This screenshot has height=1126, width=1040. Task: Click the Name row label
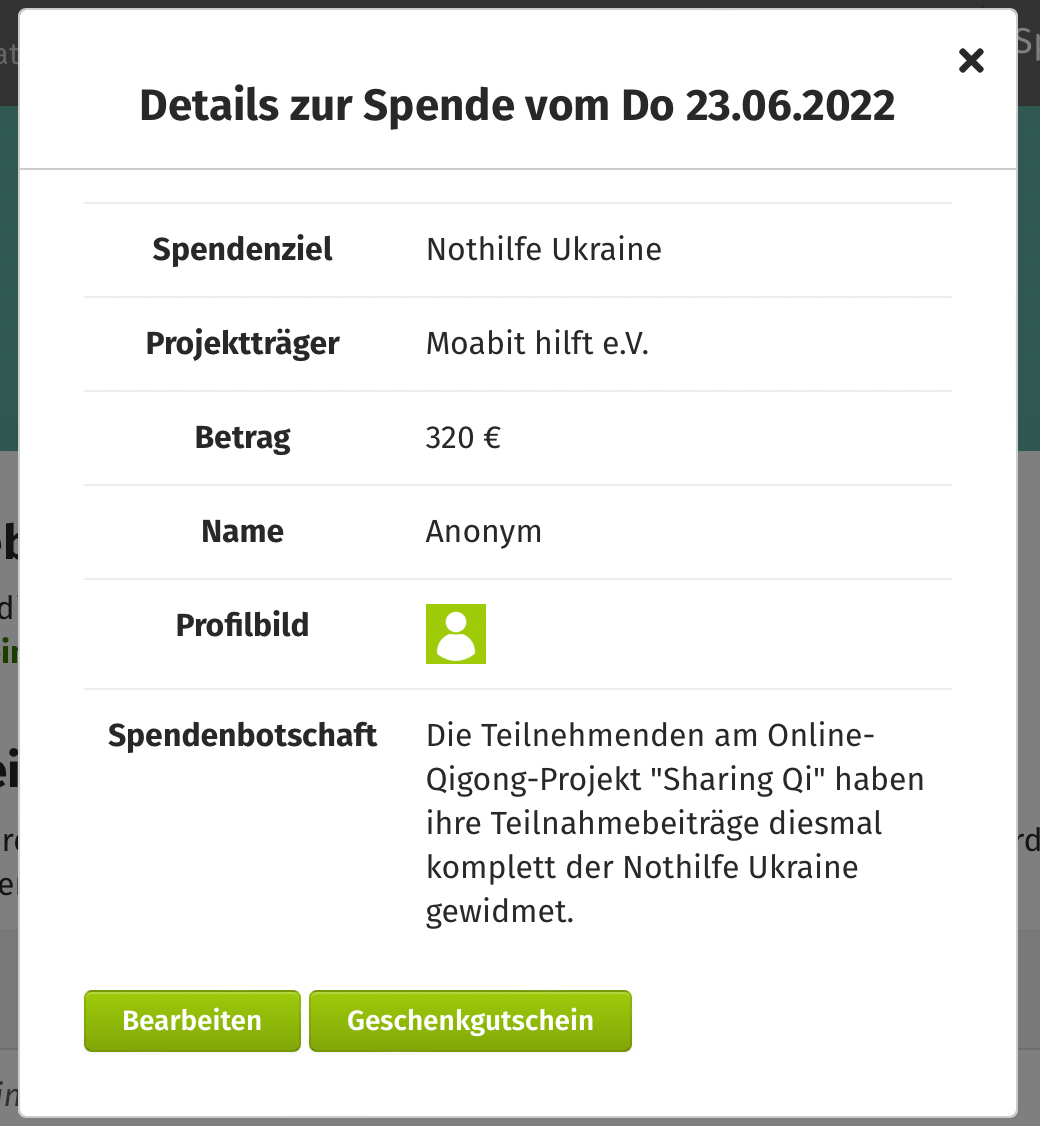[242, 532]
